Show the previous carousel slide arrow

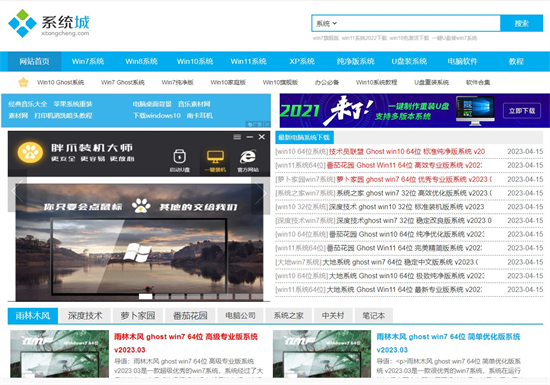[x=17, y=192]
